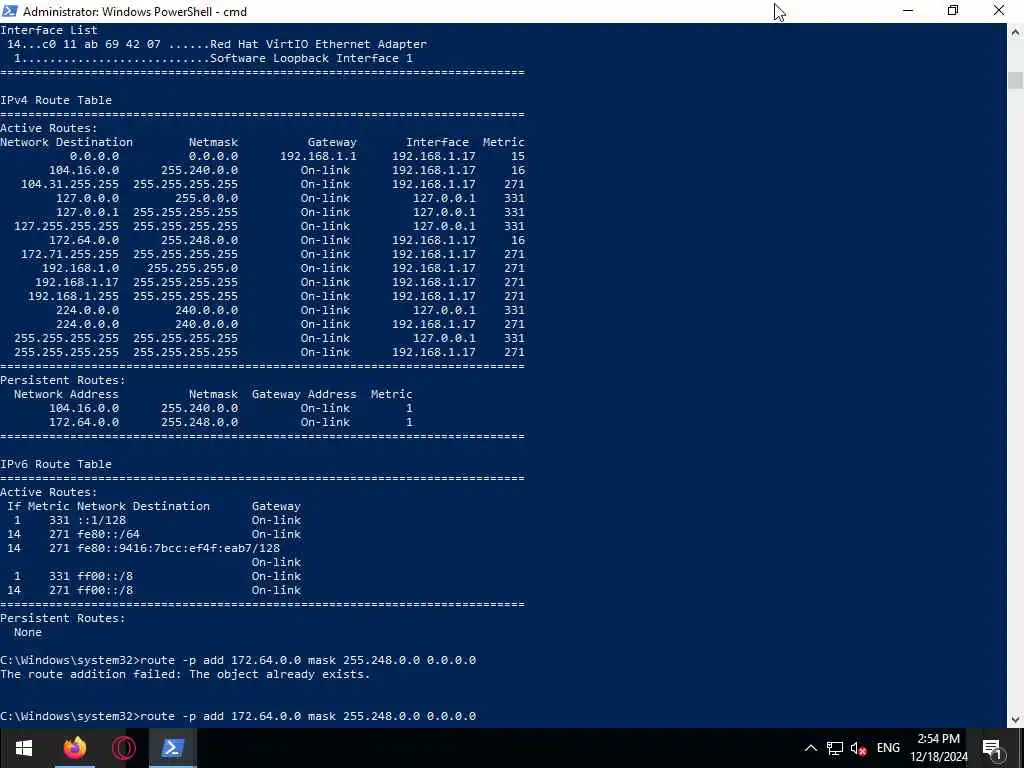Open the Action Center notifications icon
Viewport: 1024px width, 768px height.
[x=992, y=748]
